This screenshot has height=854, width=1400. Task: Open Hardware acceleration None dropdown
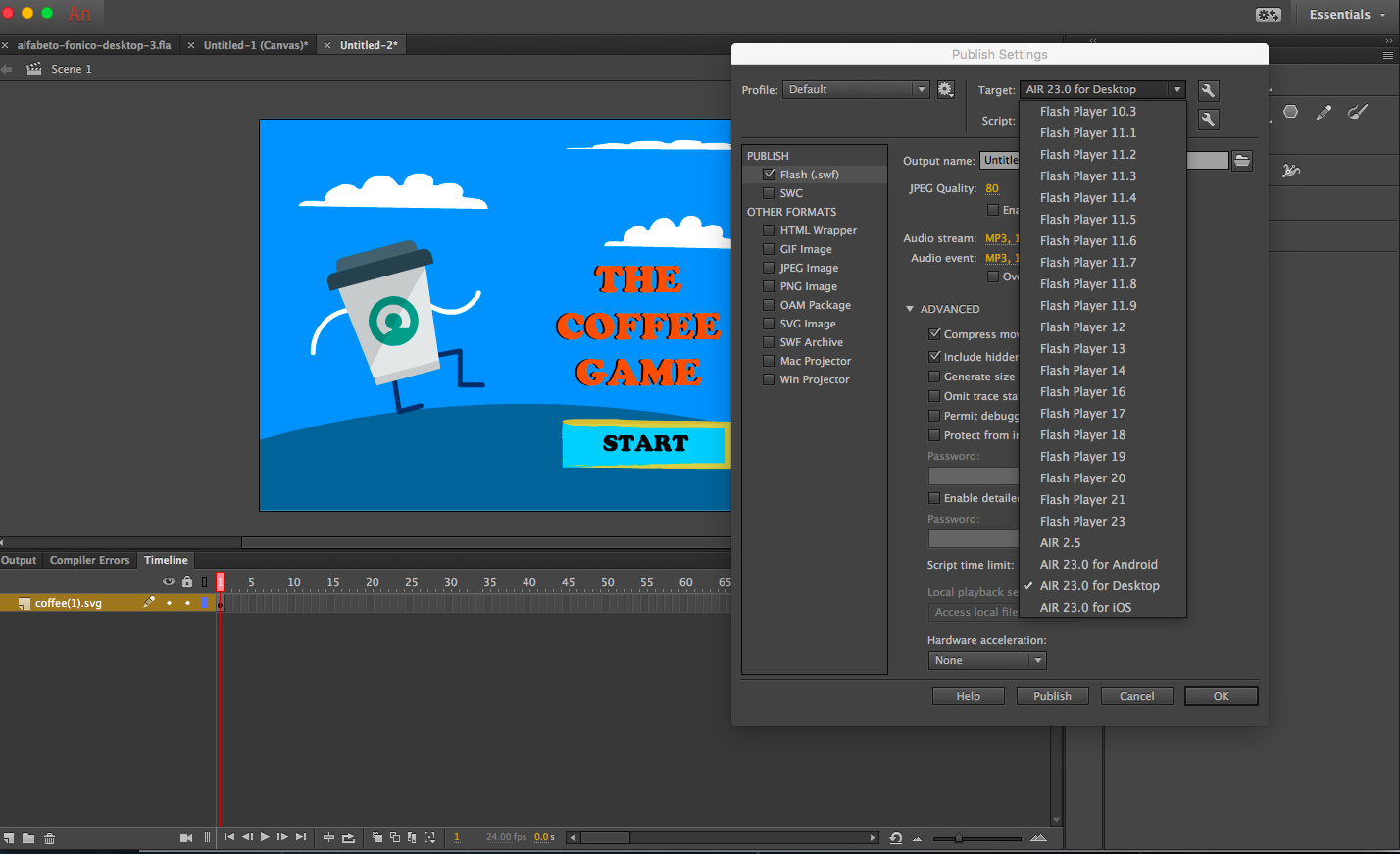pos(987,660)
